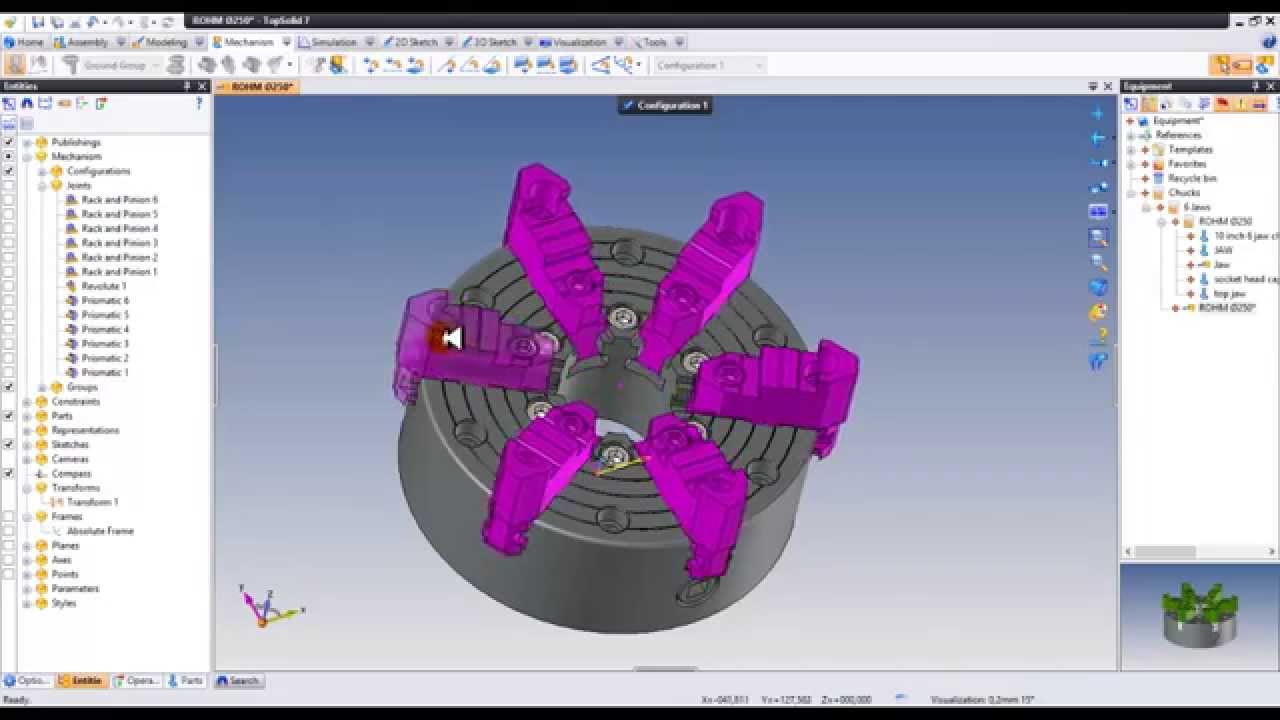
Task: Click the pin icon of the Entities panel
Action: click(x=187, y=87)
